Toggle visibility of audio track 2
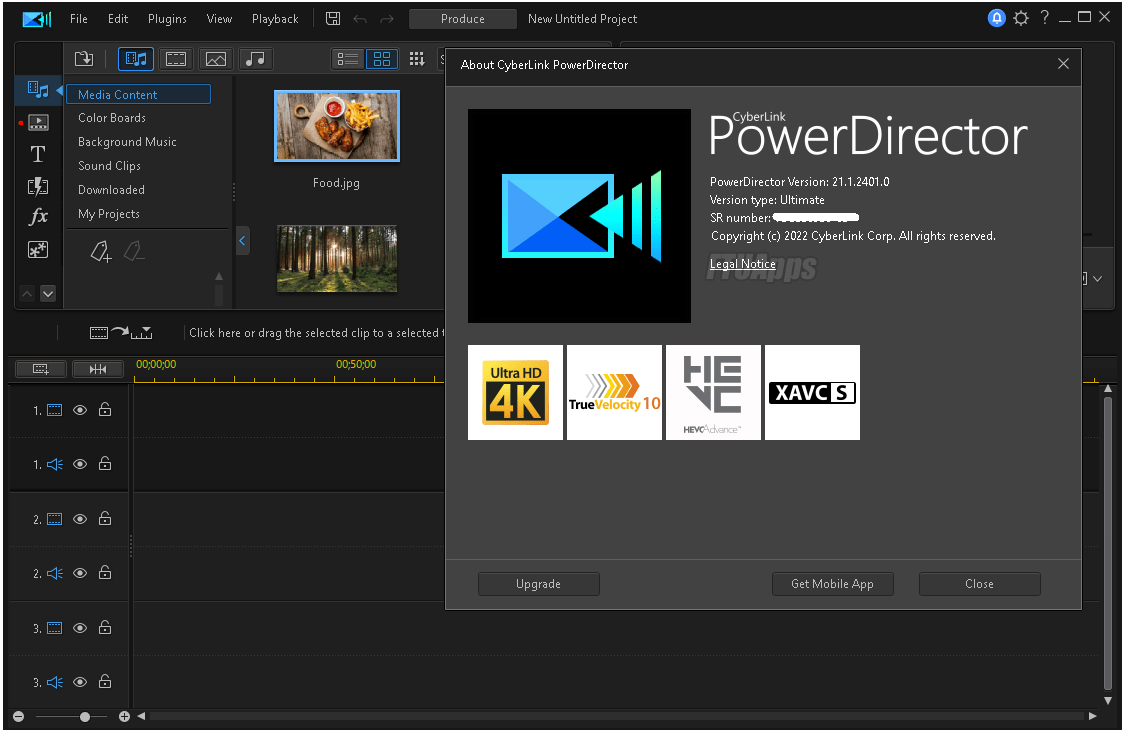The image size is (1123, 732). (x=80, y=573)
